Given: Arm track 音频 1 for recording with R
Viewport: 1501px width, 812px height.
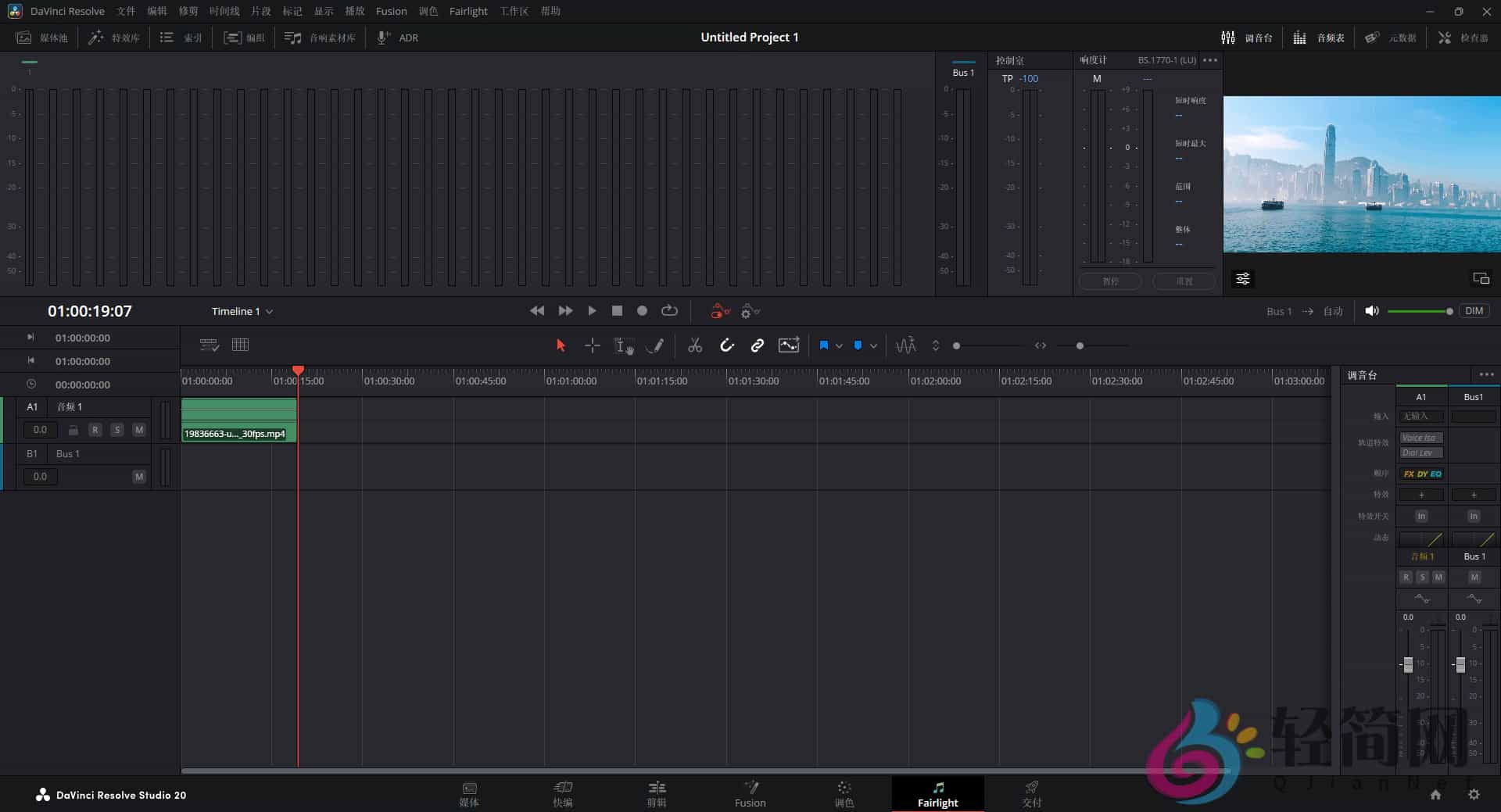Looking at the screenshot, I should tap(95, 430).
